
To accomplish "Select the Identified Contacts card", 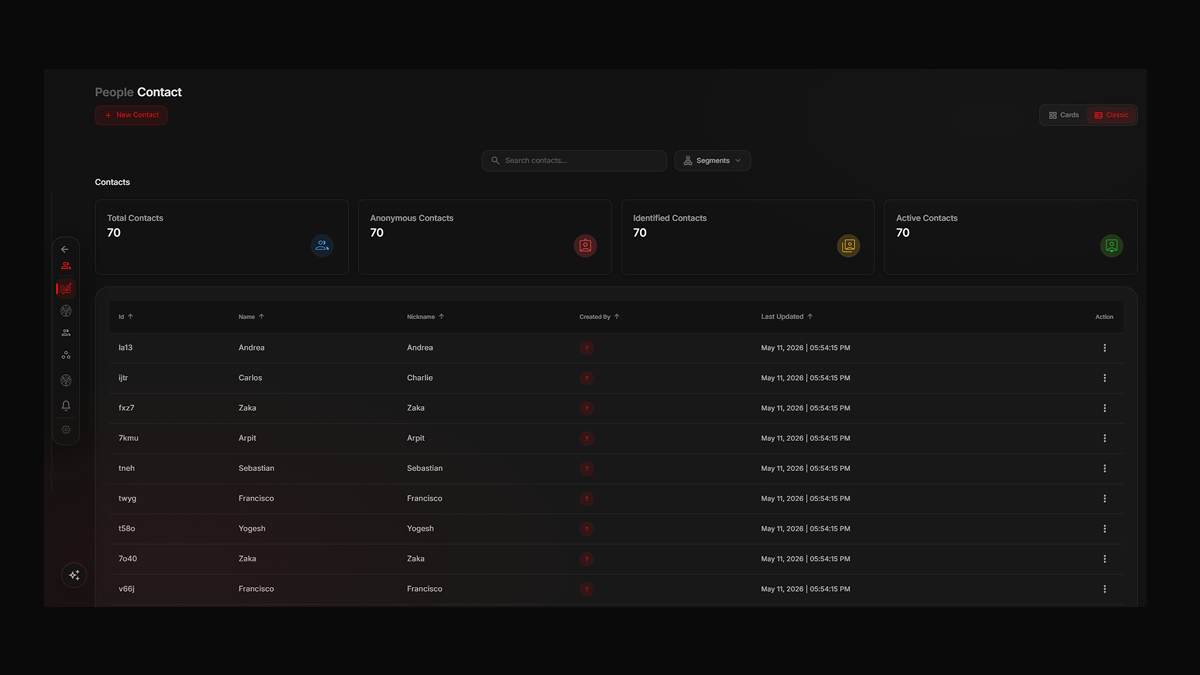I will tap(748, 237).
